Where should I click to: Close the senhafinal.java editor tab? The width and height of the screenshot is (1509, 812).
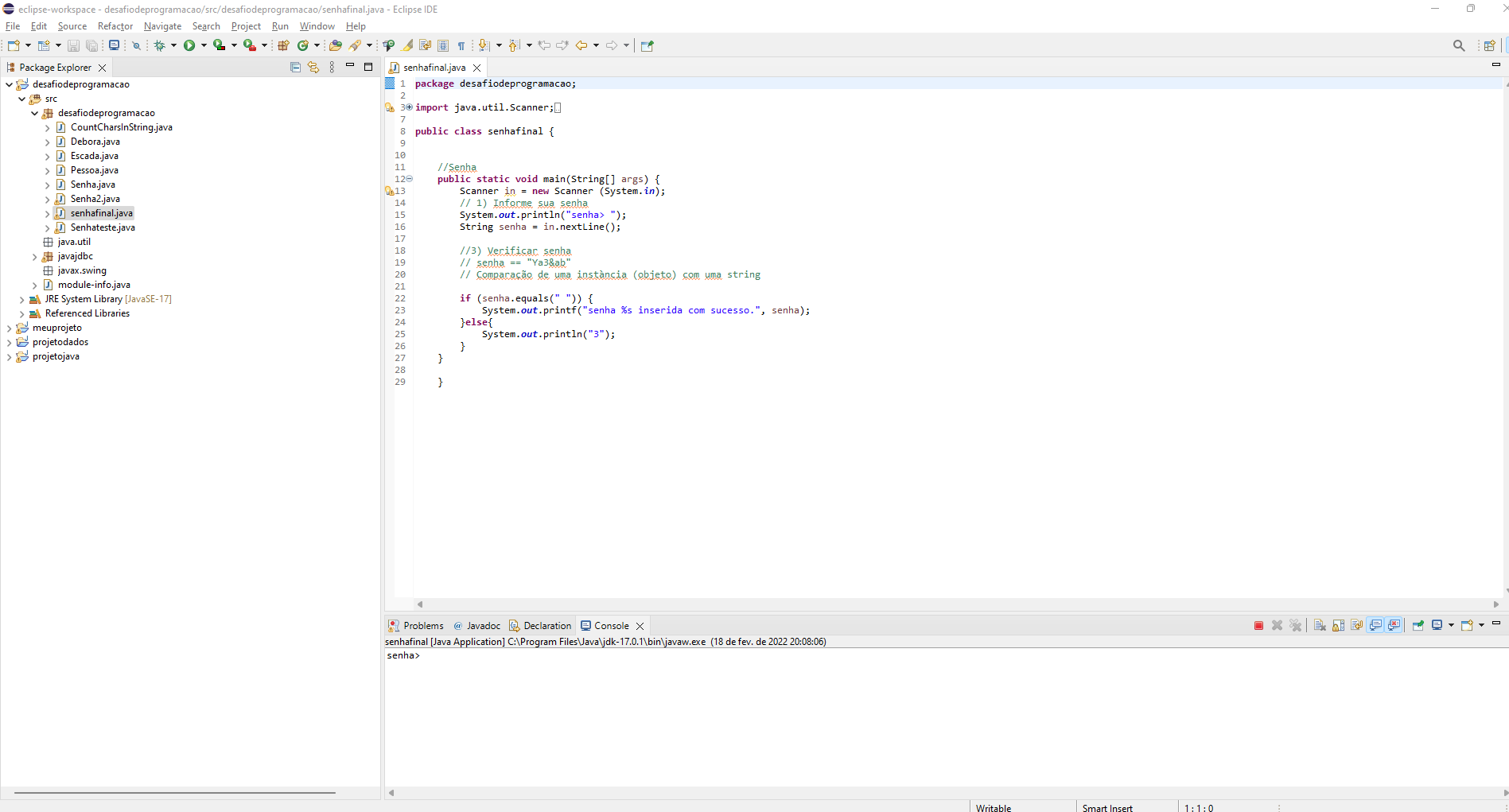click(476, 68)
